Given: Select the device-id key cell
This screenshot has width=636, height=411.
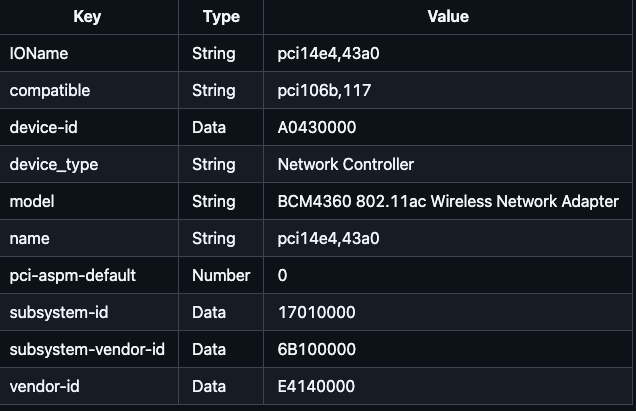Looking at the screenshot, I should 42,128.
